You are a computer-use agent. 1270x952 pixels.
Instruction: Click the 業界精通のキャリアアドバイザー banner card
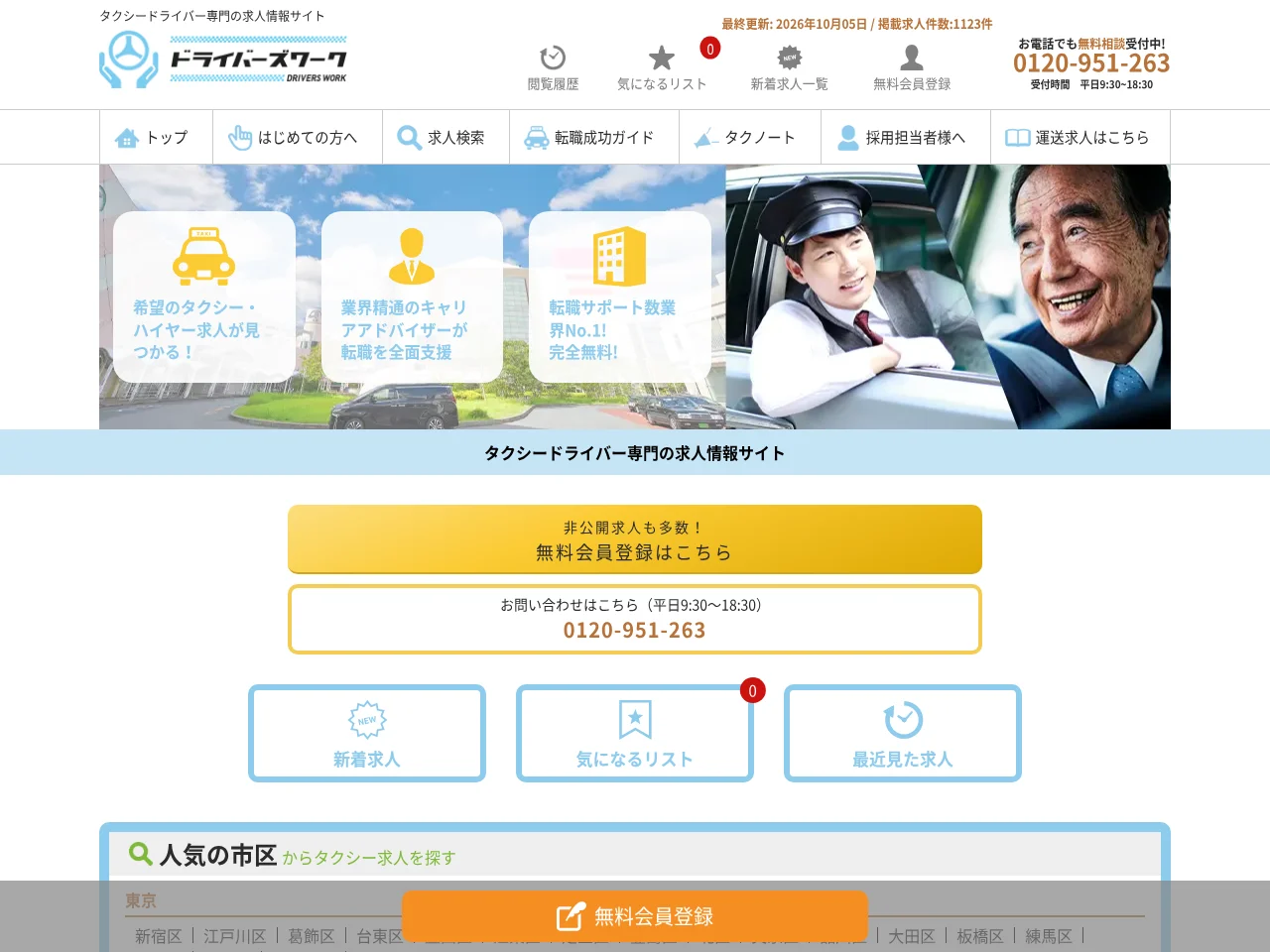(412, 297)
